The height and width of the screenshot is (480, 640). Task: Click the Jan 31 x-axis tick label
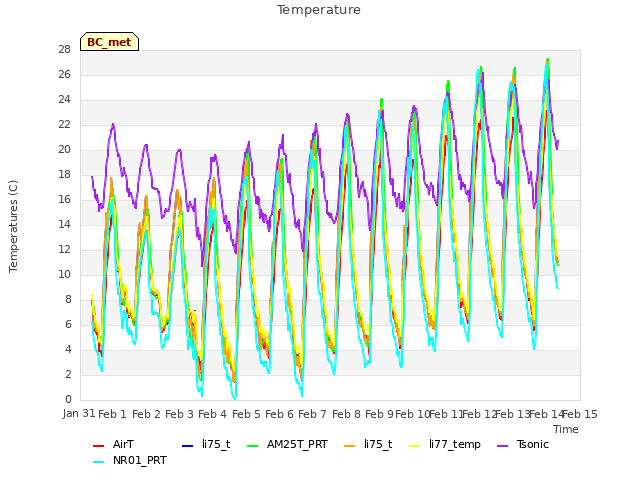coord(79,413)
